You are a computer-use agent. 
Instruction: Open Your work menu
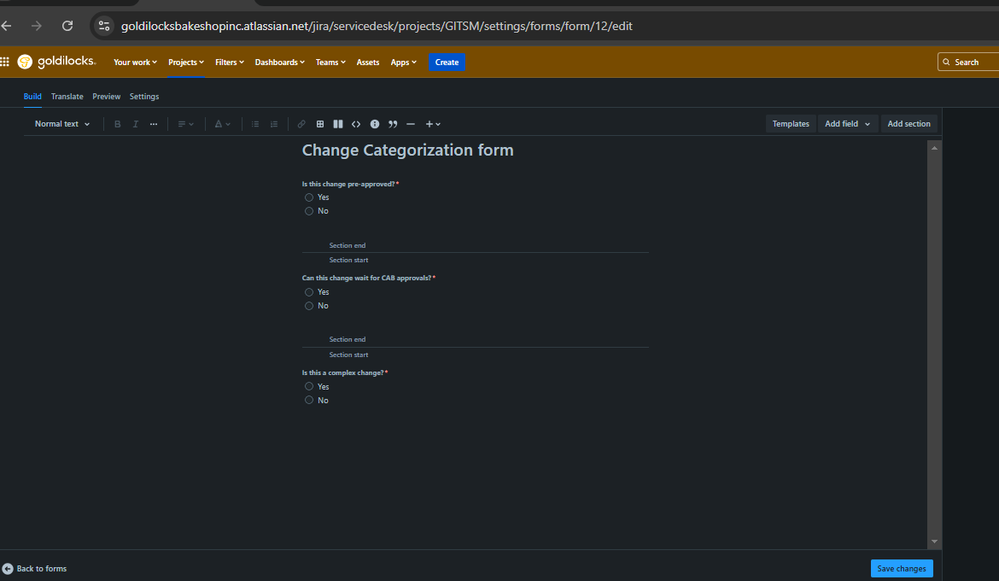click(134, 62)
